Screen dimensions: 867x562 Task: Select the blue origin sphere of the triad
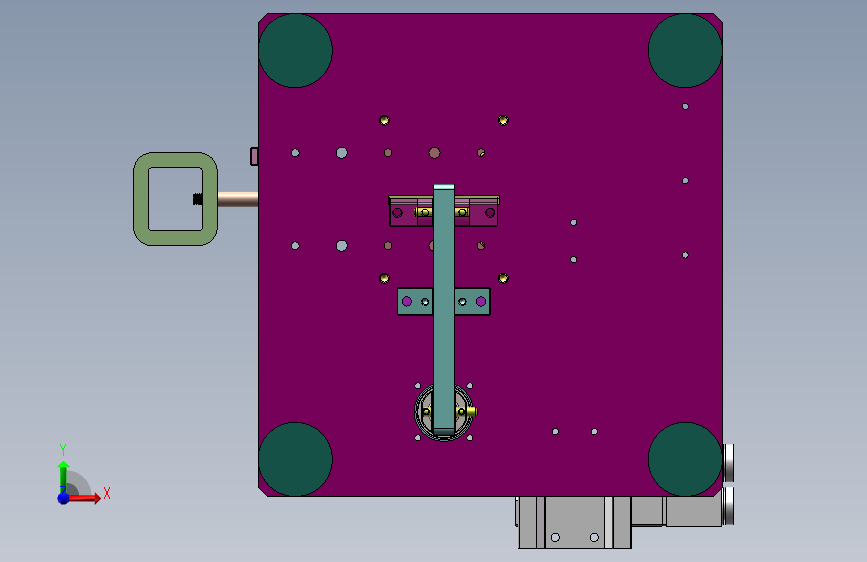coord(64,498)
